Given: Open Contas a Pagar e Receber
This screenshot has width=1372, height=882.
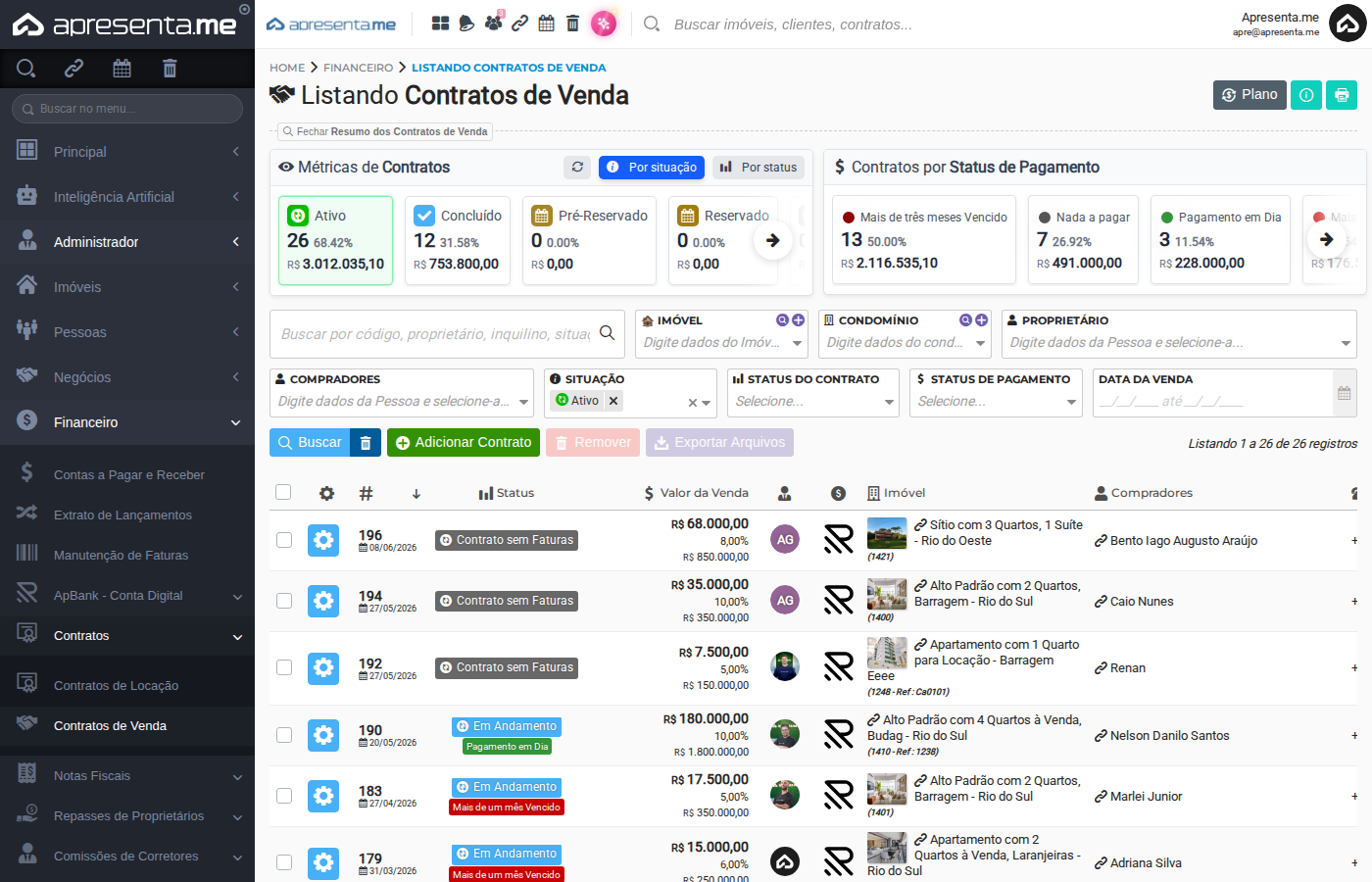Looking at the screenshot, I should 127,475.
